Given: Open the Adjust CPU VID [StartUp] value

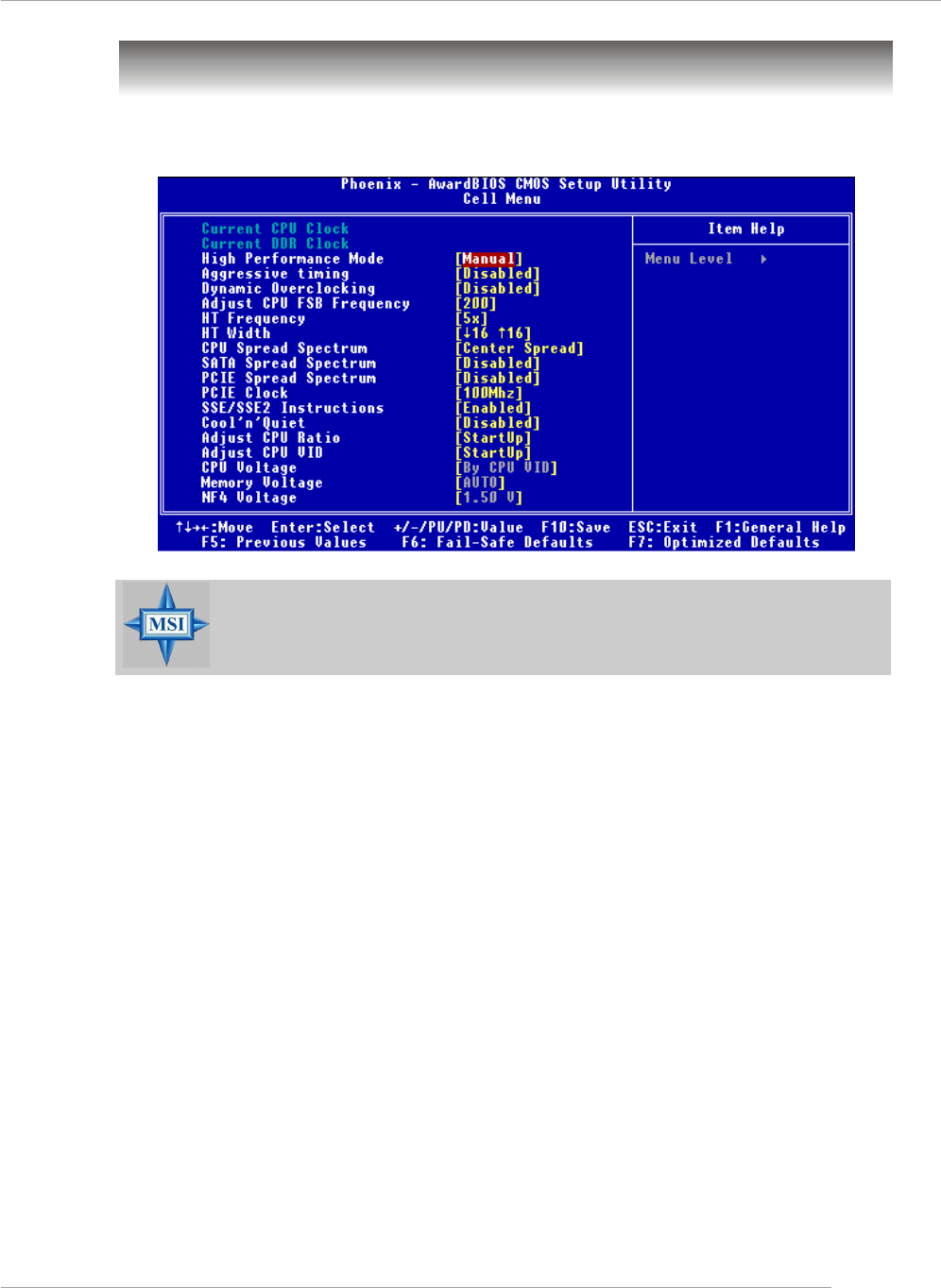Looking at the screenshot, I should coord(493,453).
